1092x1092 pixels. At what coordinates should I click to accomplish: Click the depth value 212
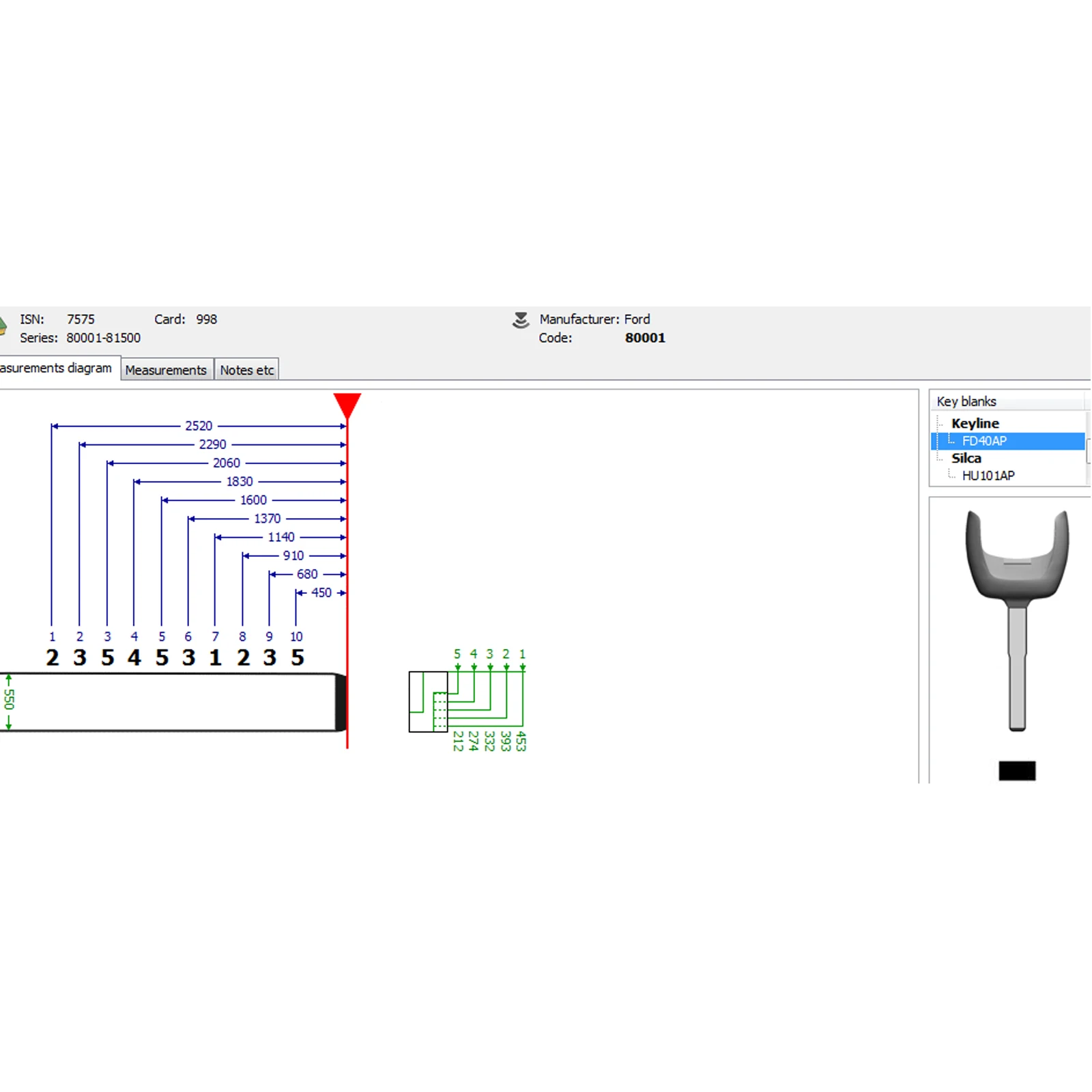pyautogui.click(x=458, y=741)
